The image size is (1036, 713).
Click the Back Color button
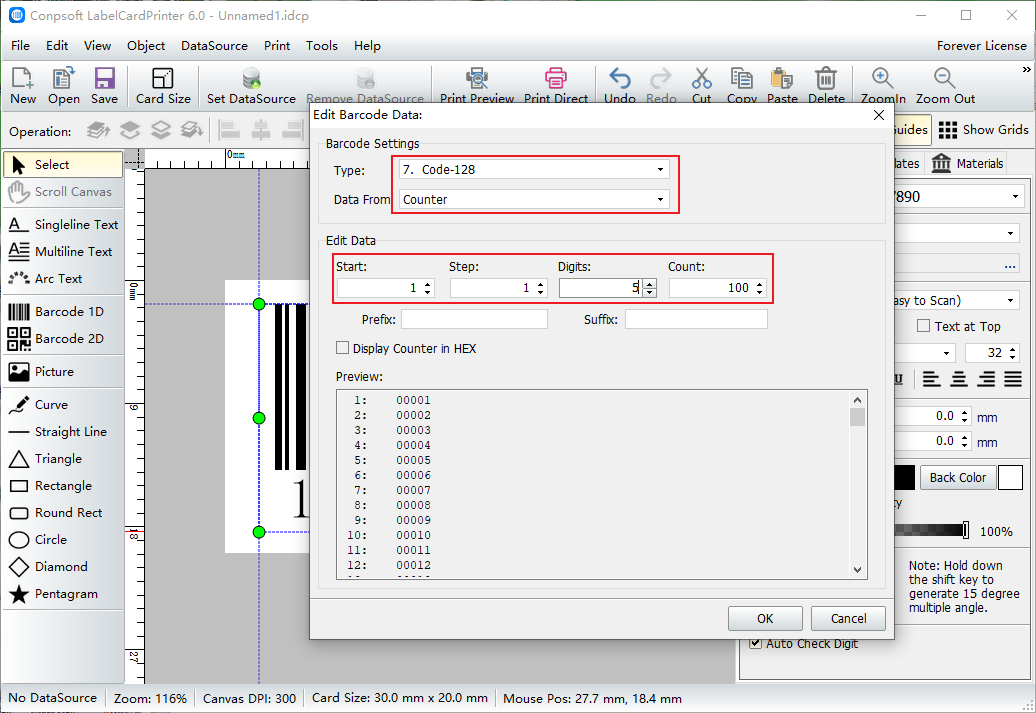click(x=957, y=477)
